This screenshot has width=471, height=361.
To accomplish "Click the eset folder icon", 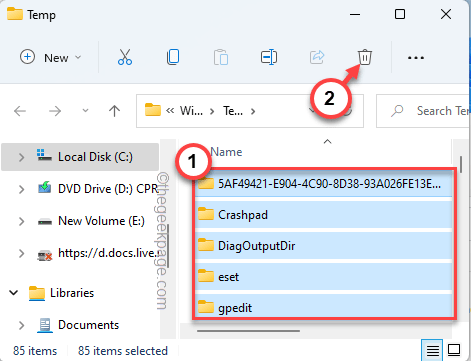I will [206, 276].
